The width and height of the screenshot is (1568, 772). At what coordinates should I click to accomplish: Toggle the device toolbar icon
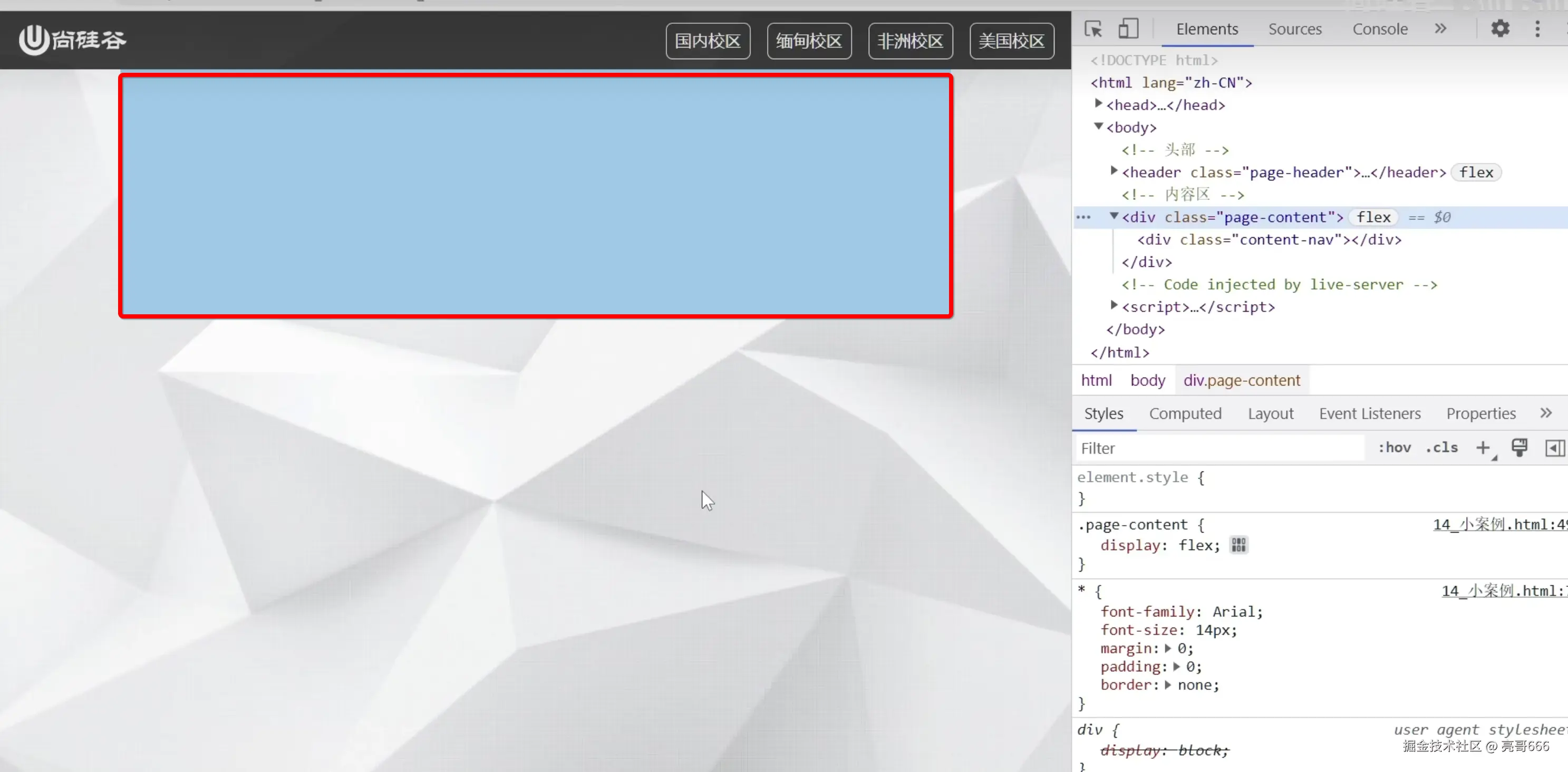click(1128, 28)
